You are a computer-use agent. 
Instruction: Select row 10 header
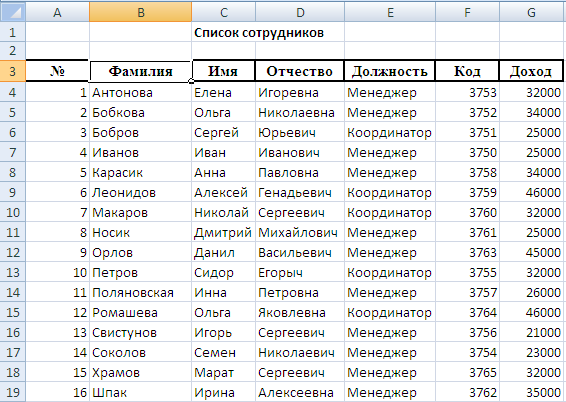pyautogui.click(x=13, y=212)
